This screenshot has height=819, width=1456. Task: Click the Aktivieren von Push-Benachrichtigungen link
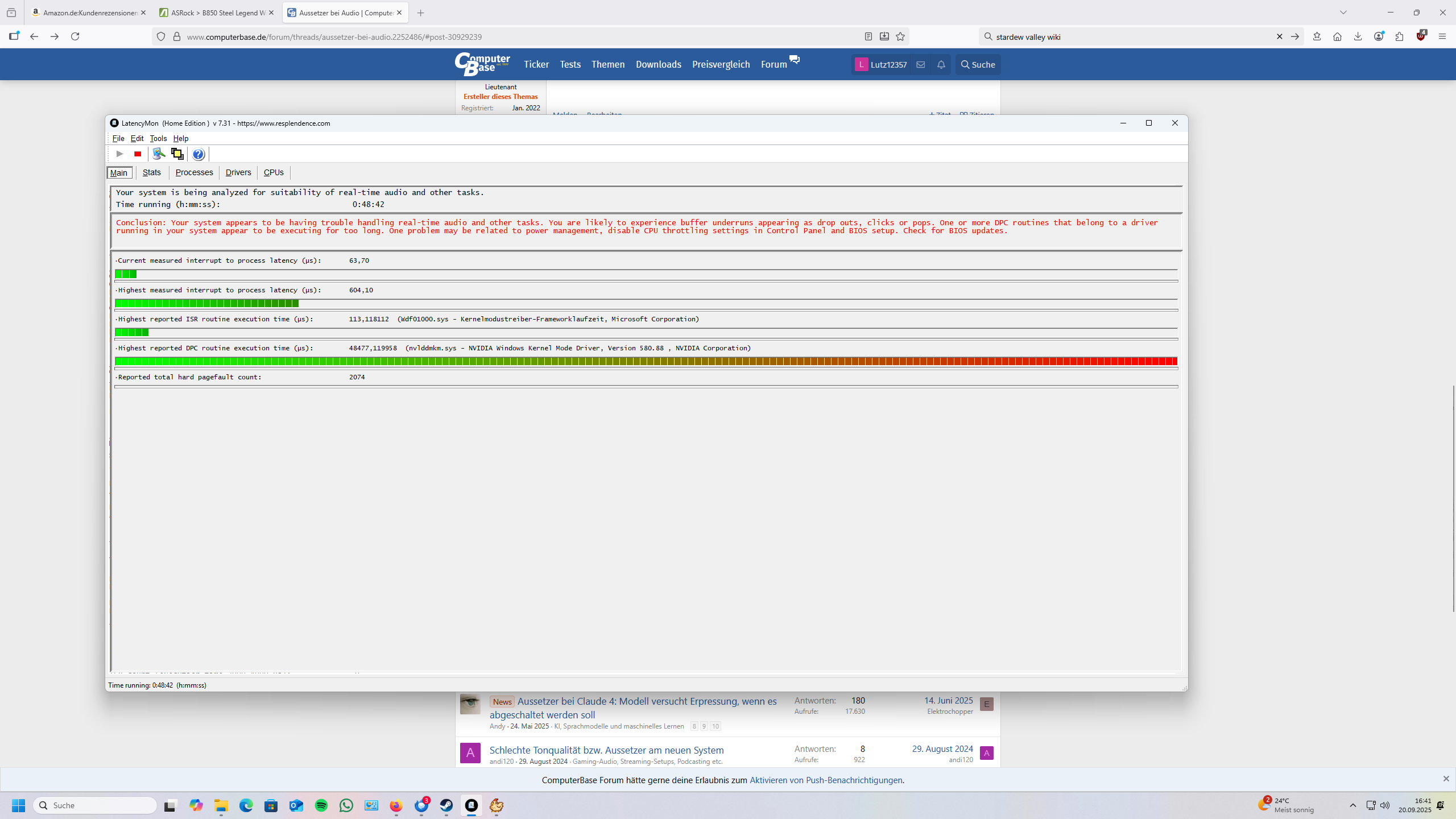tap(826, 780)
